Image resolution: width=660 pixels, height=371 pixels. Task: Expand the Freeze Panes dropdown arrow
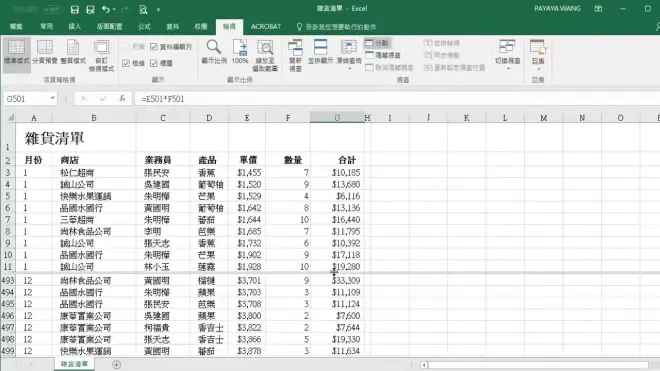(349, 69)
